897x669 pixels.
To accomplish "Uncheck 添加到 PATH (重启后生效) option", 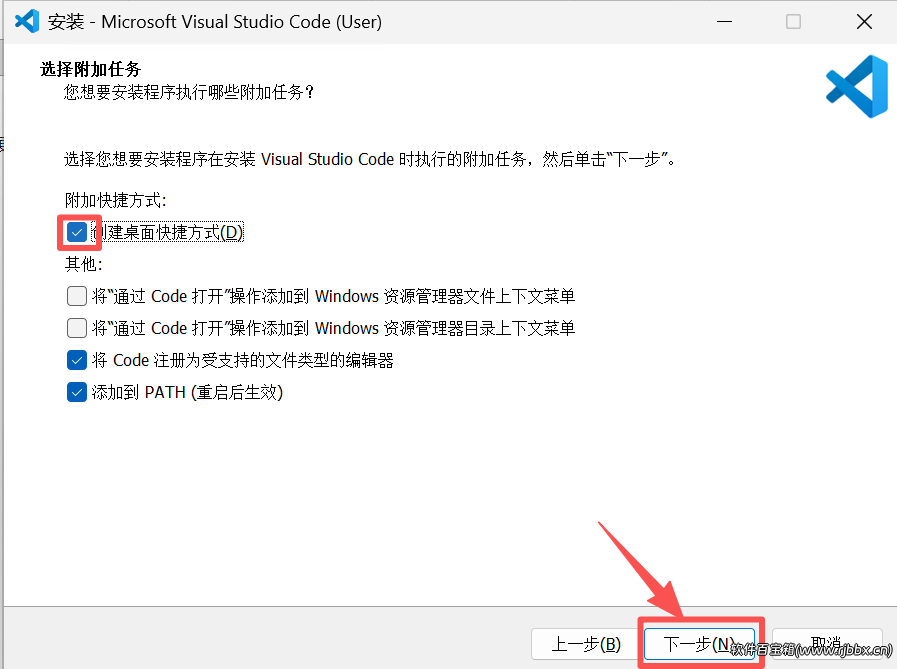I will [x=77, y=393].
